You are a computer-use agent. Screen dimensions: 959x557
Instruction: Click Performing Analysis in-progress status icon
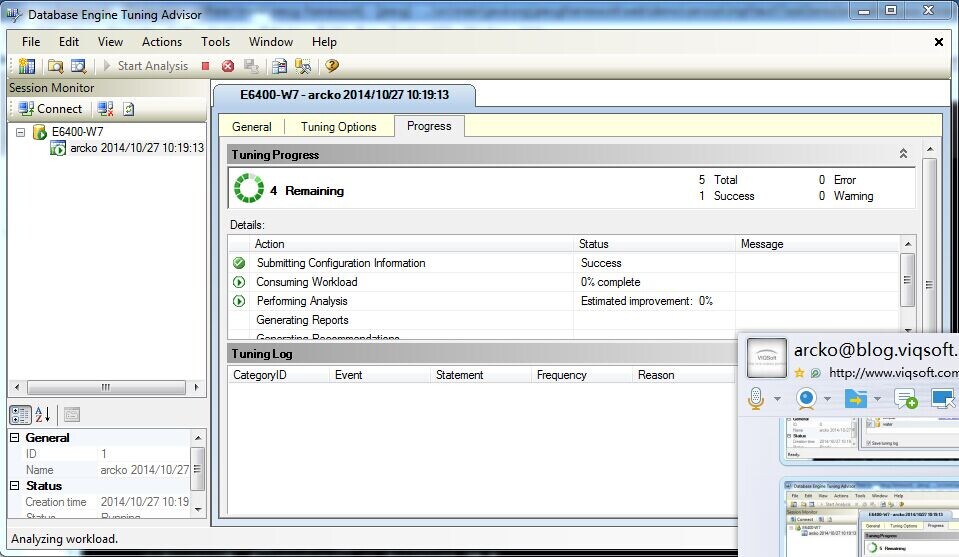pos(239,301)
